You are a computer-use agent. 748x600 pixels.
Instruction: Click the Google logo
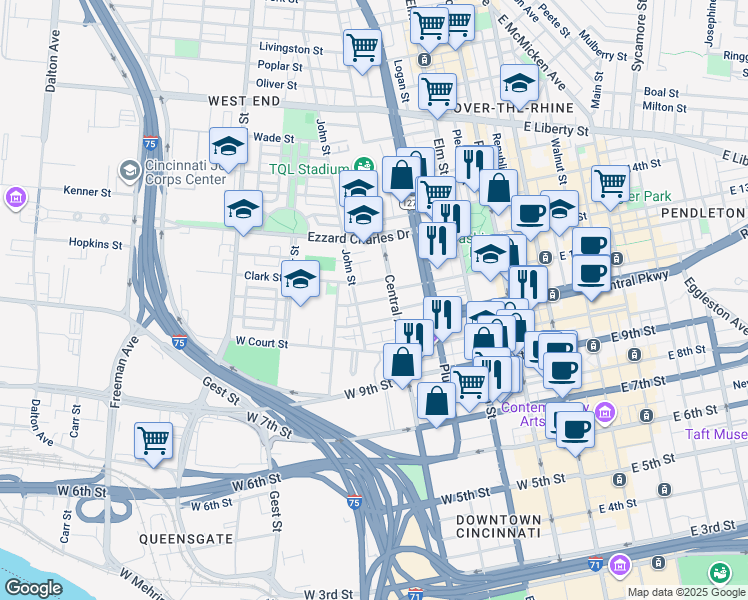coord(33,588)
